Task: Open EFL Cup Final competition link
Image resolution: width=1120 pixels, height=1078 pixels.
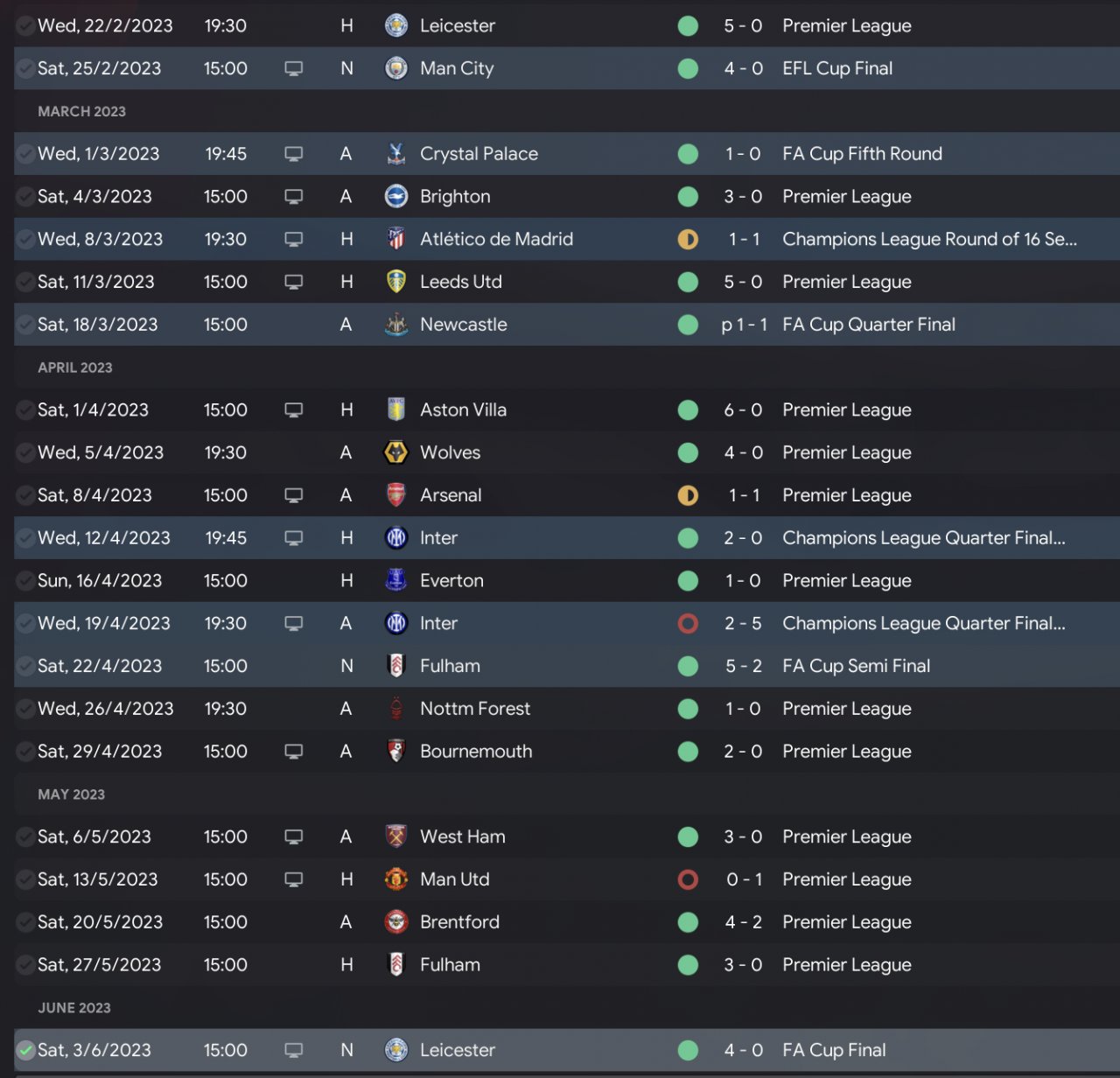Action: (837, 68)
